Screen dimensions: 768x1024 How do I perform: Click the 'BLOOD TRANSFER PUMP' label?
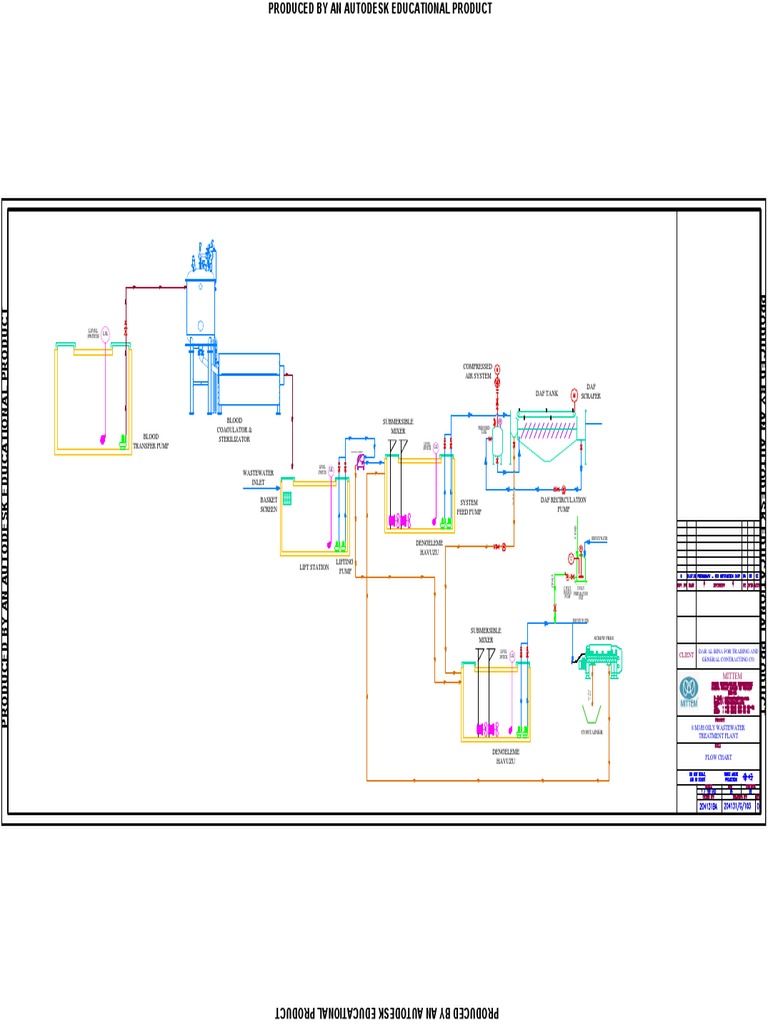coord(151,441)
